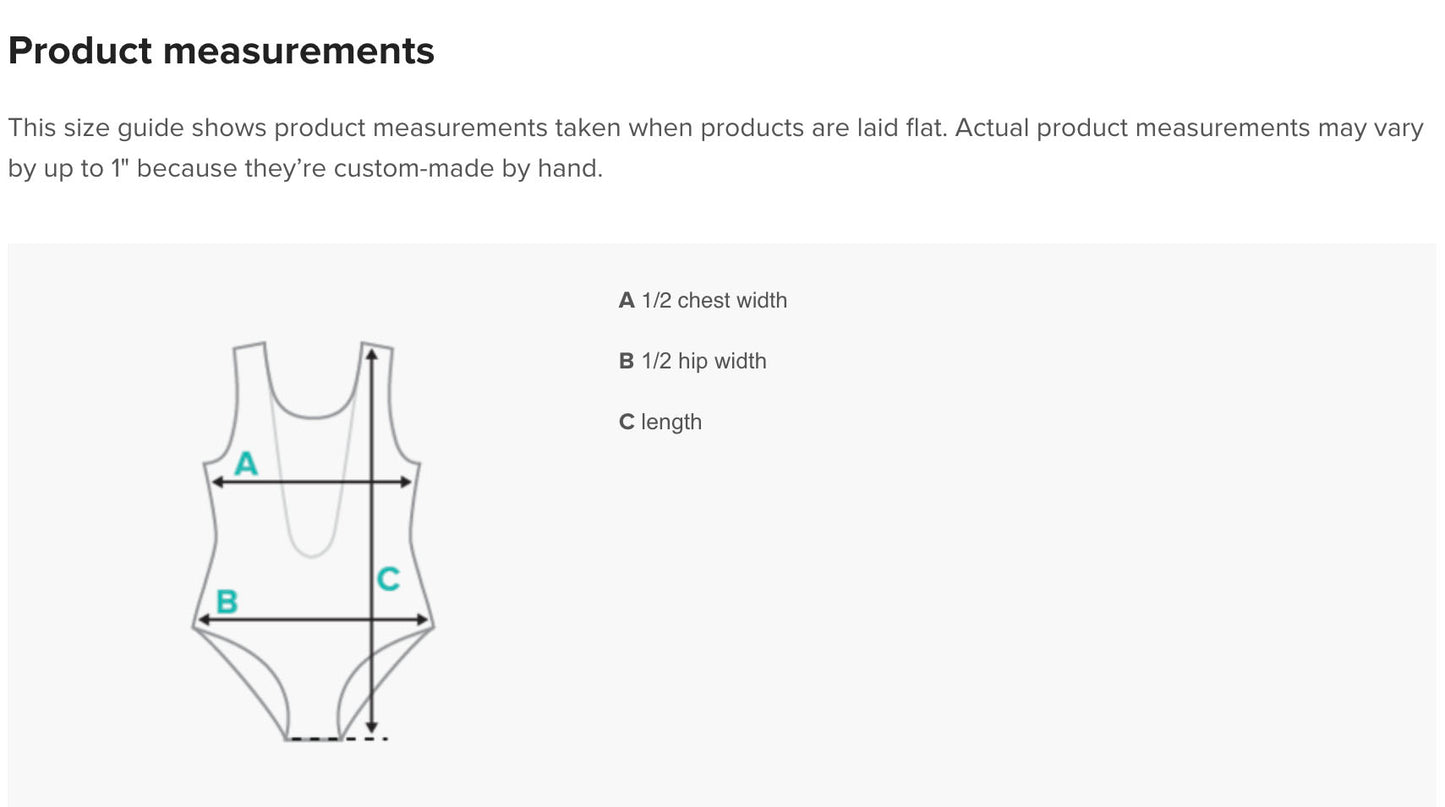Click the horizontal hip width arrow line
The height and width of the screenshot is (807, 1445).
pos(312,621)
